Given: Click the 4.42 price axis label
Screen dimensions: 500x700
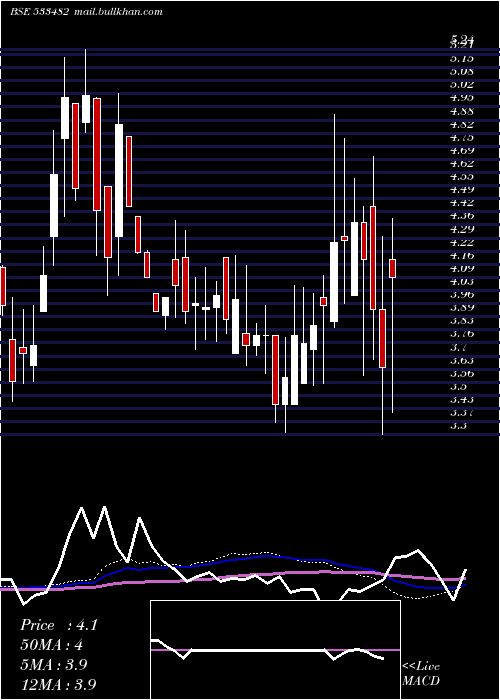Looking at the screenshot, I should (462, 203).
